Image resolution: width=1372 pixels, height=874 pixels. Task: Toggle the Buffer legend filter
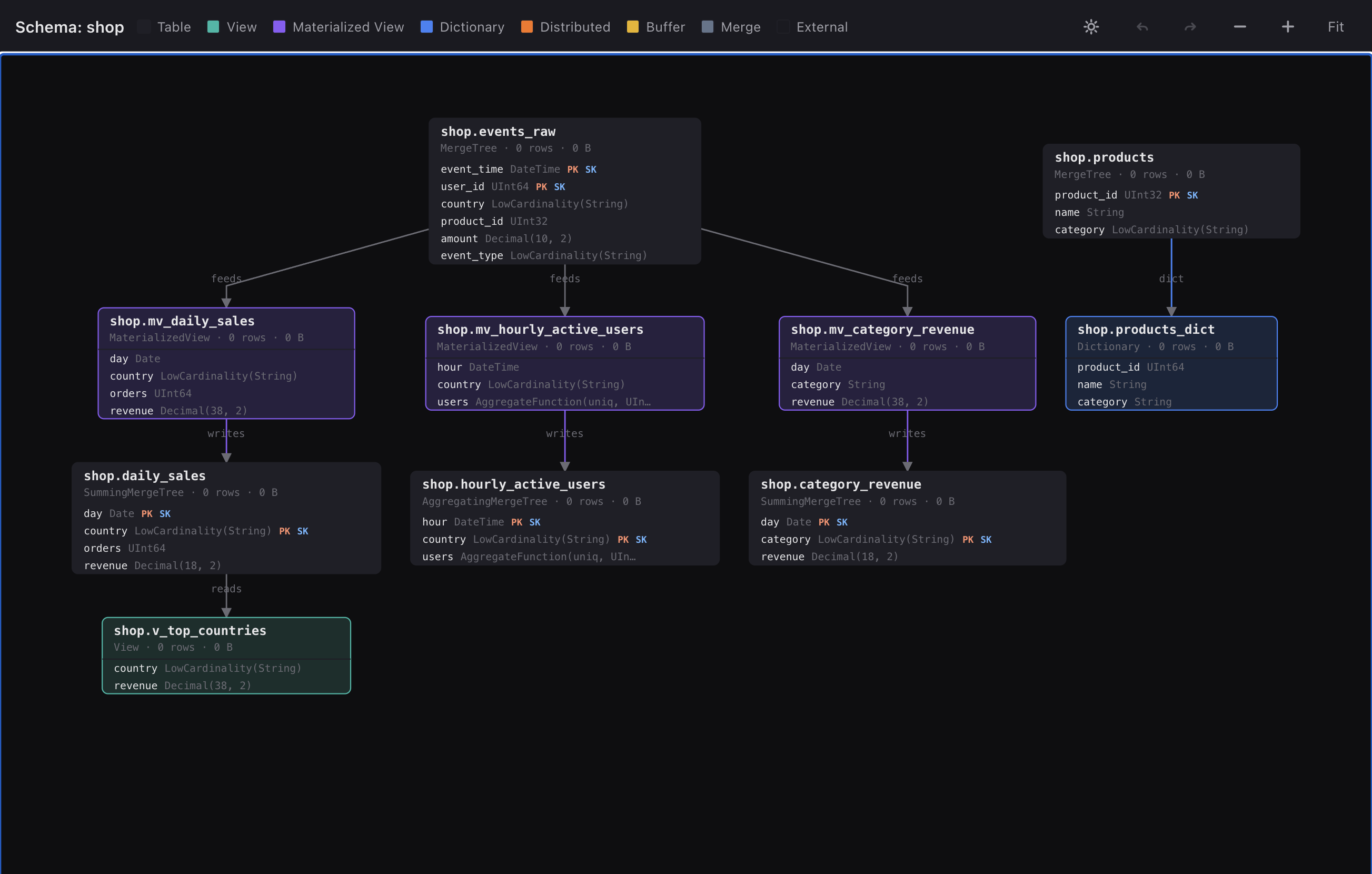click(x=656, y=27)
